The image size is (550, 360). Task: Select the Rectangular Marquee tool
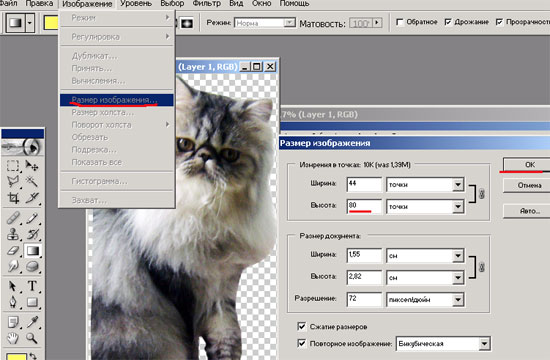pos(13,165)
